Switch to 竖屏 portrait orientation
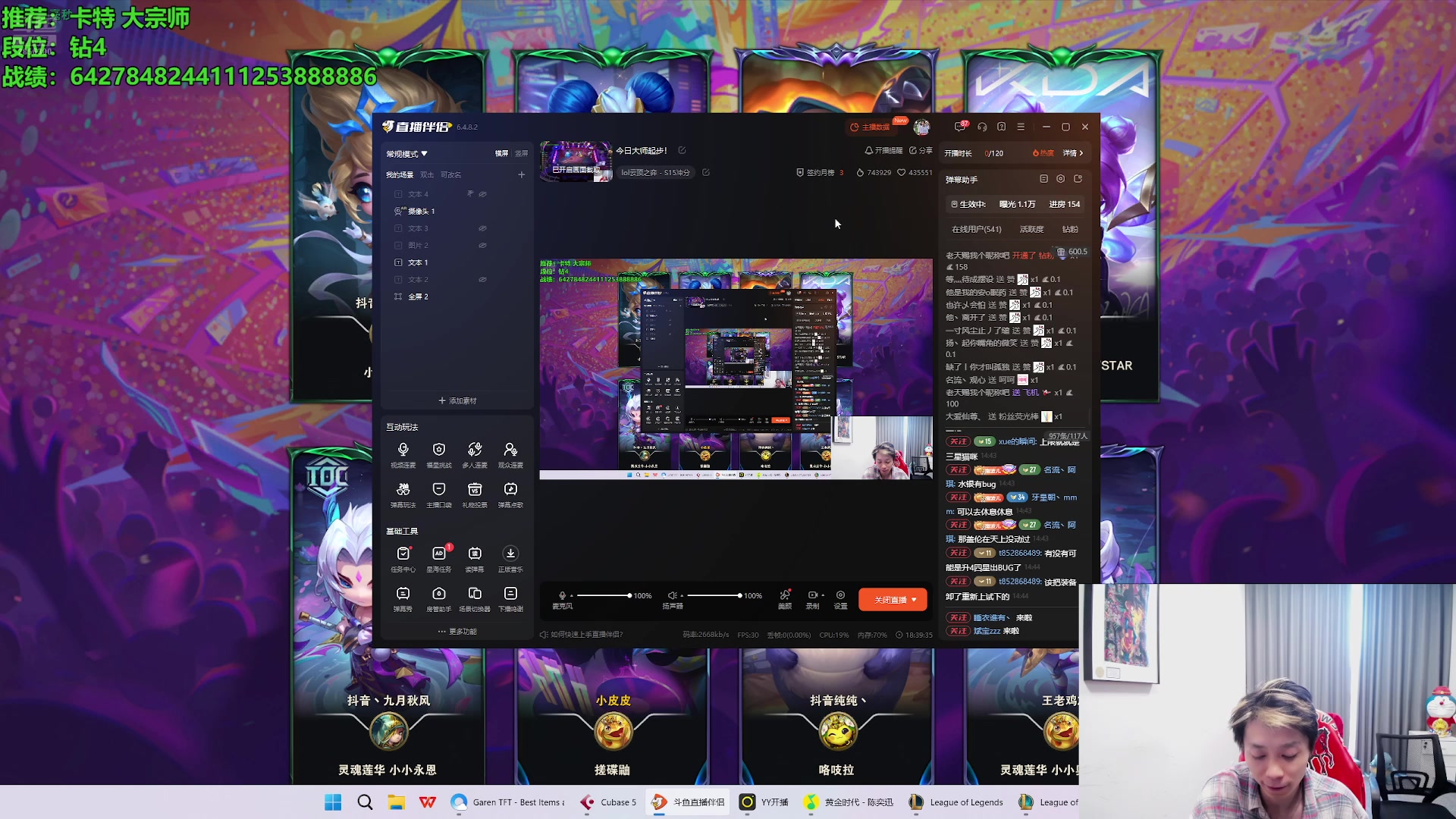 (x=521, y=153)
